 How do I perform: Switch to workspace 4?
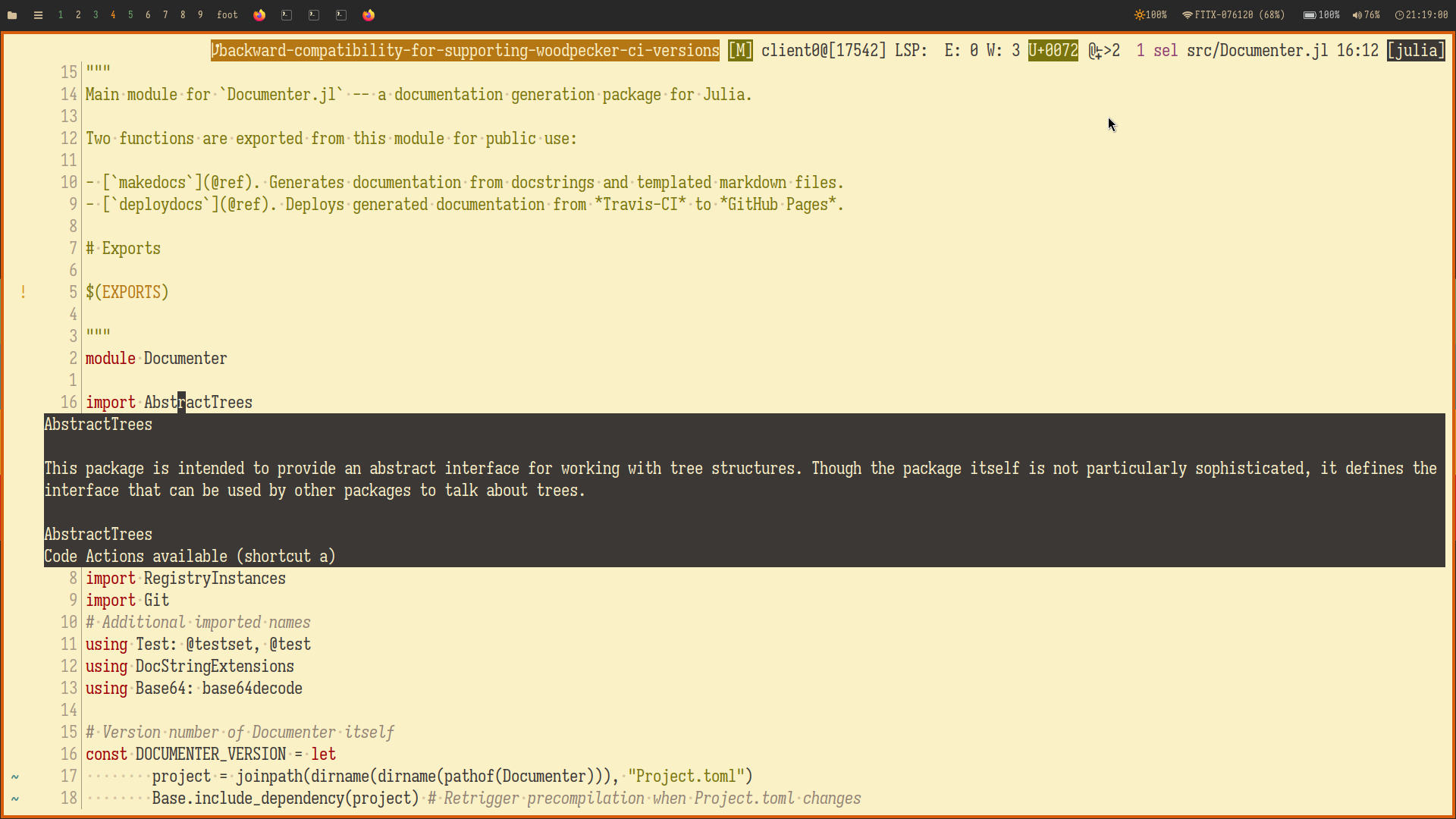[113, 15]
